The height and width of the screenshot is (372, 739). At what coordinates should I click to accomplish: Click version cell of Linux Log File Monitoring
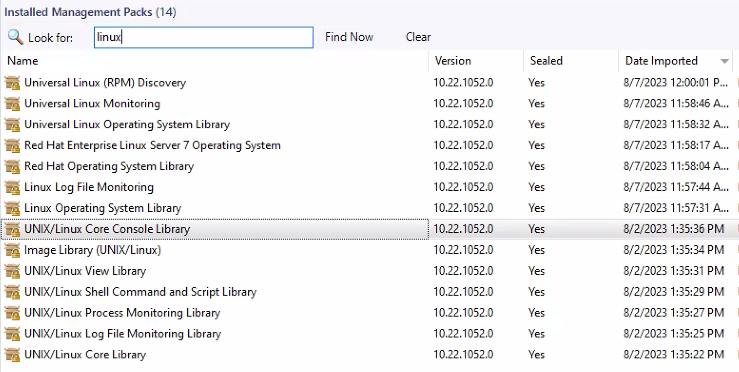(463, 187)
